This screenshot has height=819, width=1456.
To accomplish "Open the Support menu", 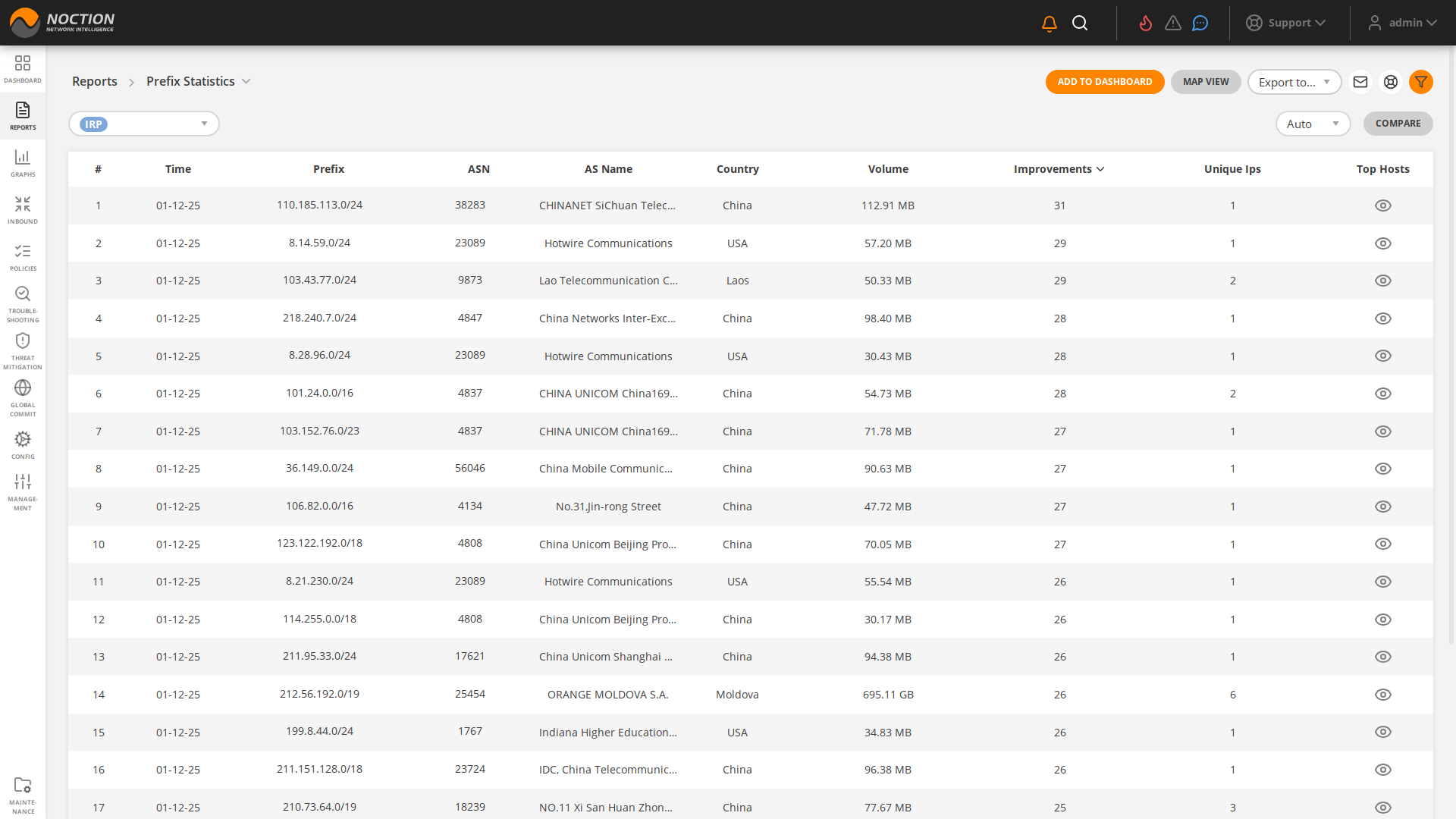I will 1287,23.
